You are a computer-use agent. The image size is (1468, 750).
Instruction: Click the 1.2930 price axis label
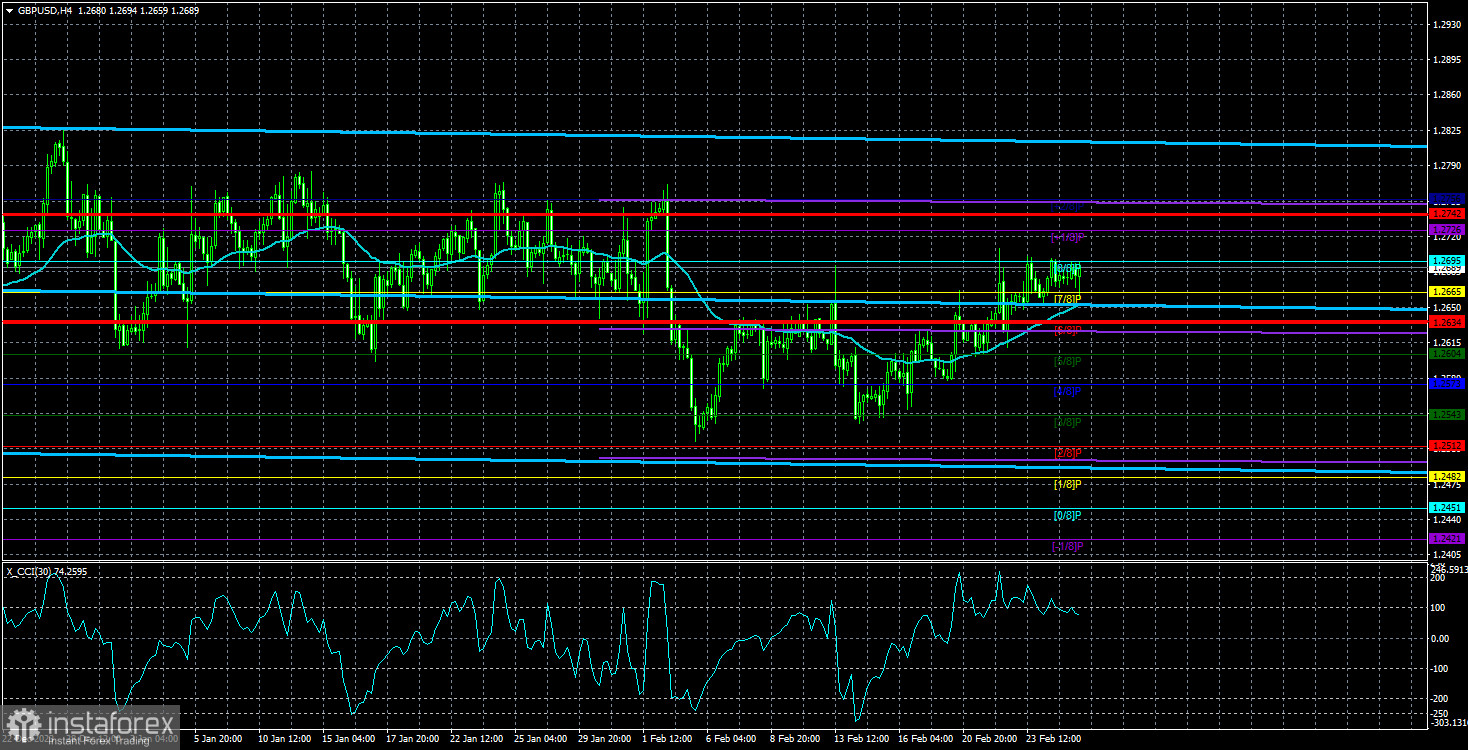(1446, 23)
